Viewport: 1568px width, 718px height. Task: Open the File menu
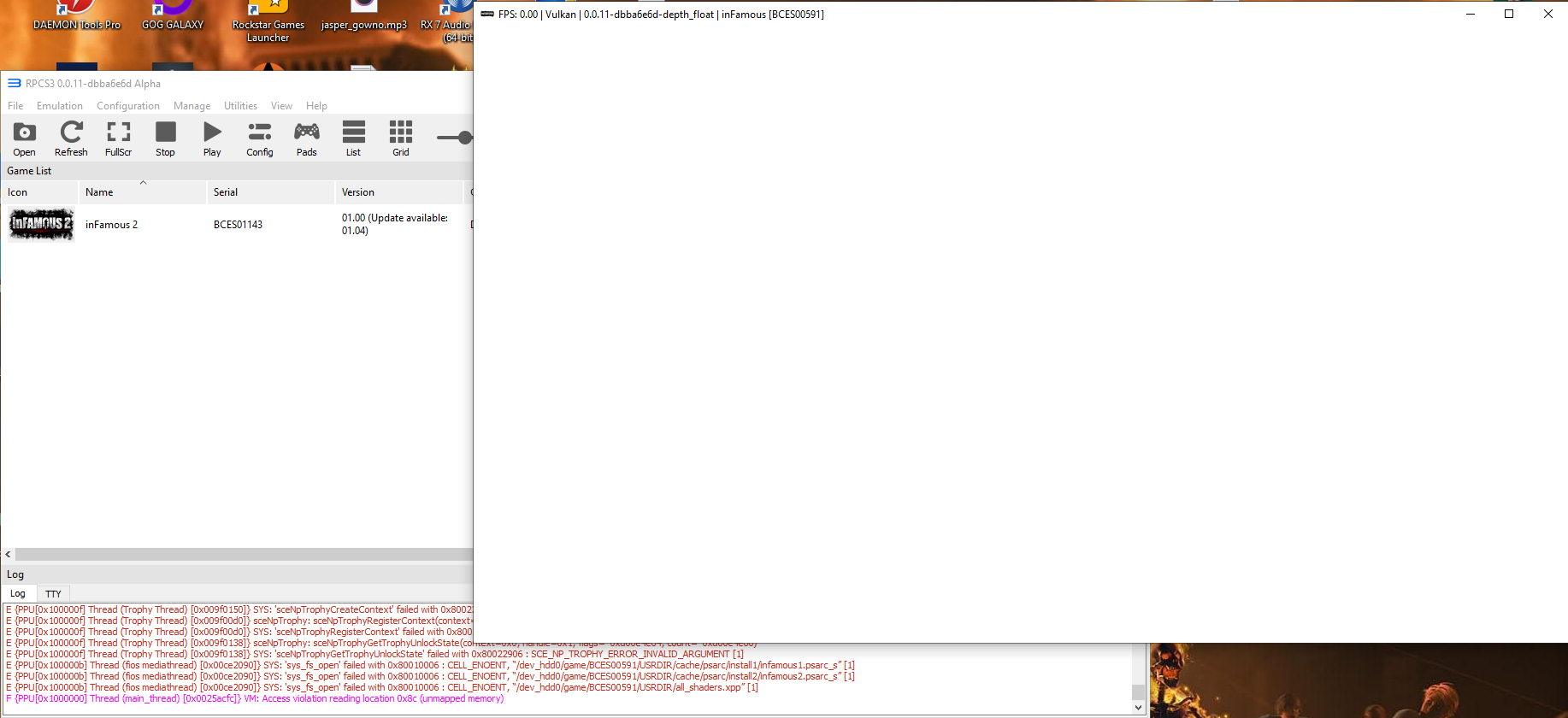coord(15,106)
